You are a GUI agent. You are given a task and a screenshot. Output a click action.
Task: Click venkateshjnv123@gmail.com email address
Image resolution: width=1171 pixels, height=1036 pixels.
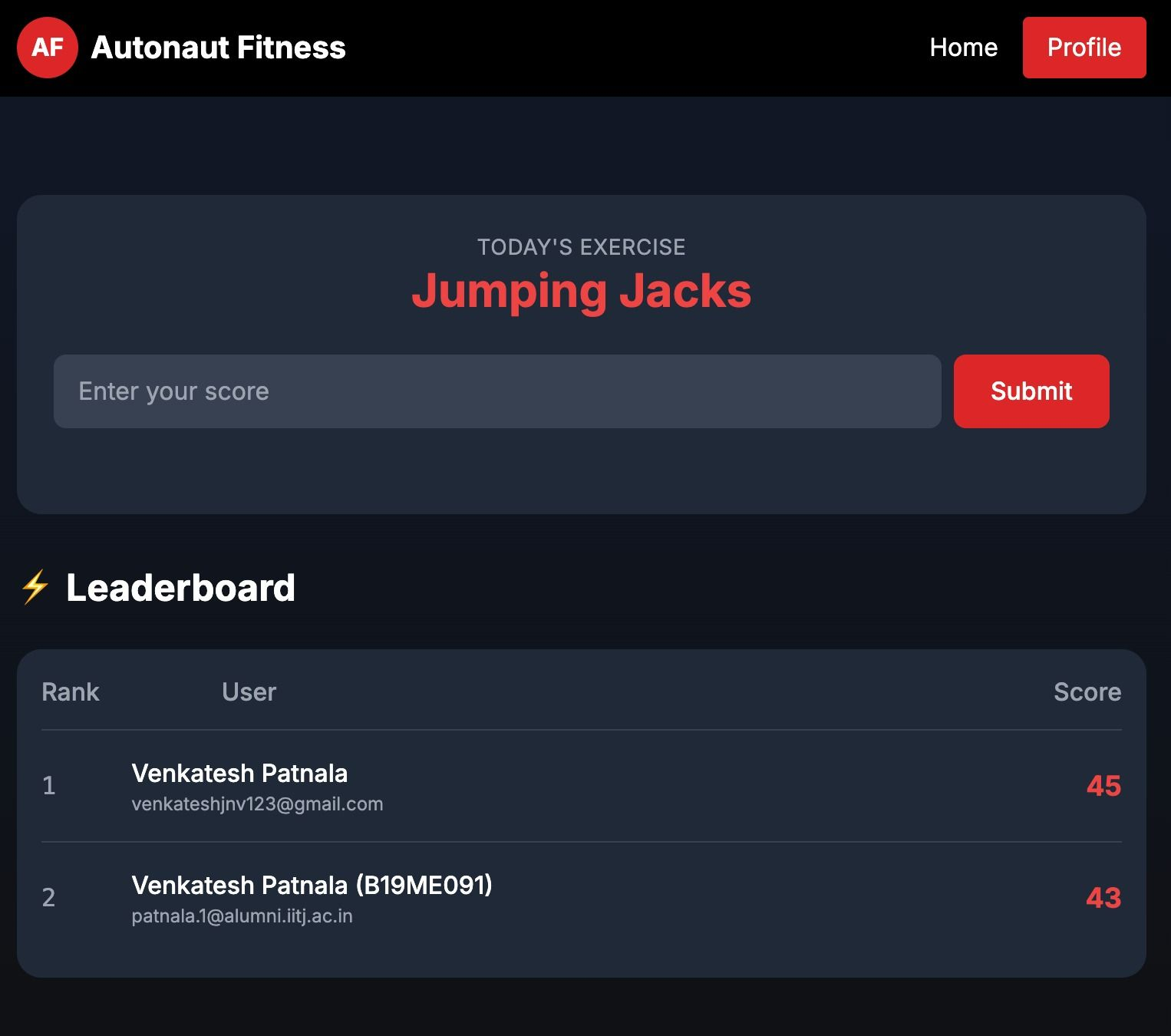pos(258,804)
